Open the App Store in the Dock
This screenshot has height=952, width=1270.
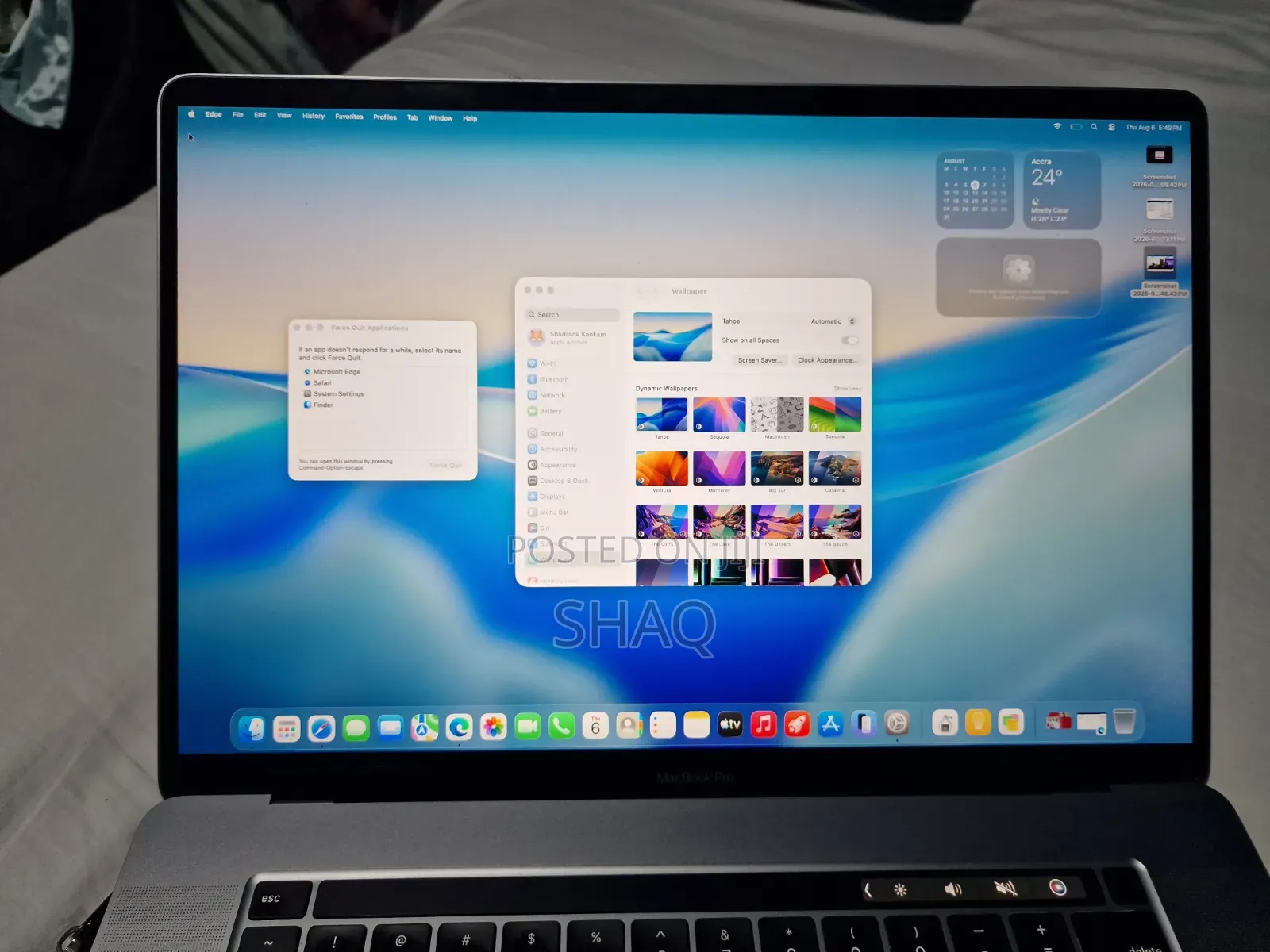click(830, 724)
